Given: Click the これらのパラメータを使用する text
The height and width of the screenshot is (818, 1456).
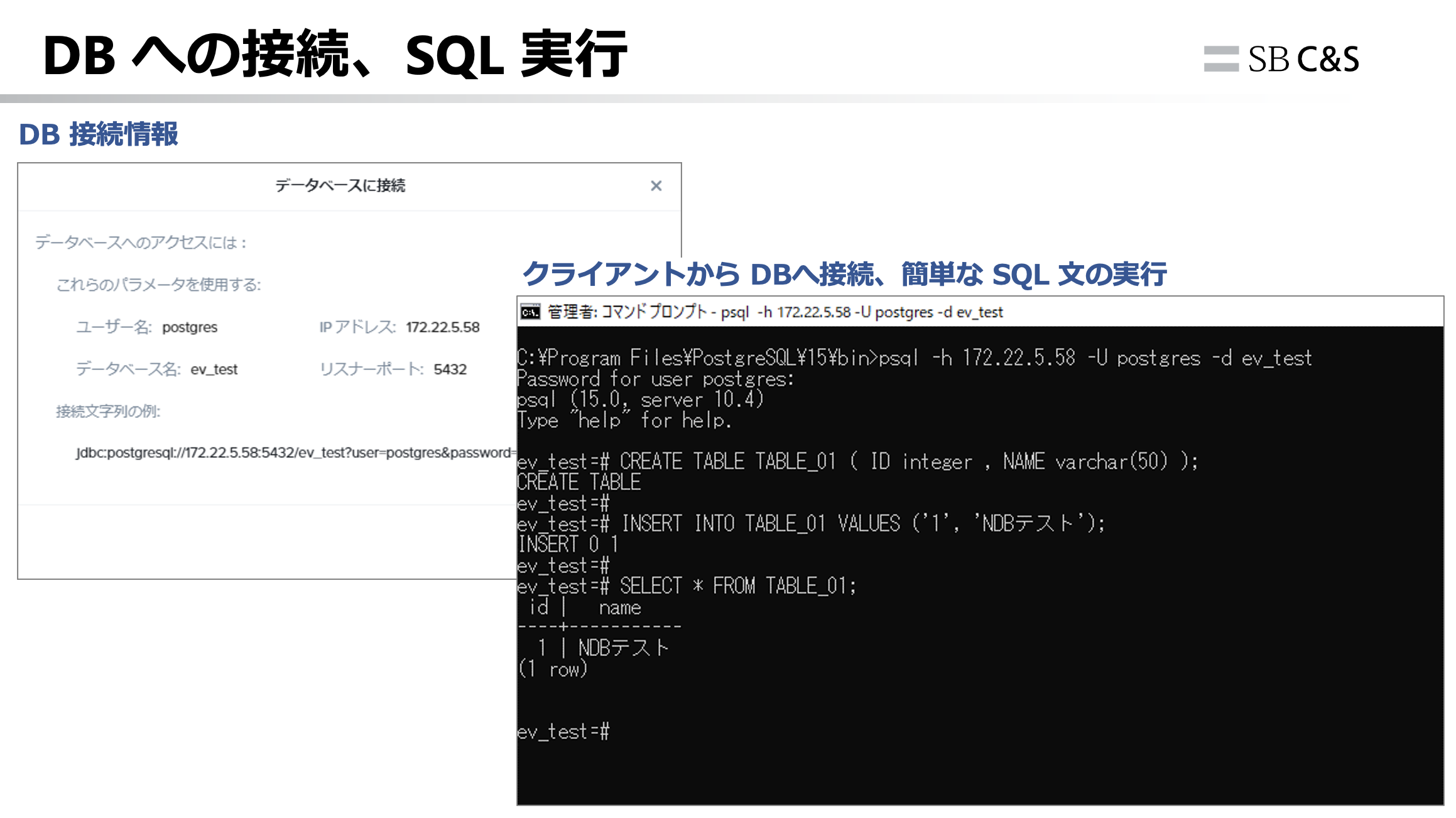Looking at the screenshot, I should click(159, 285).
